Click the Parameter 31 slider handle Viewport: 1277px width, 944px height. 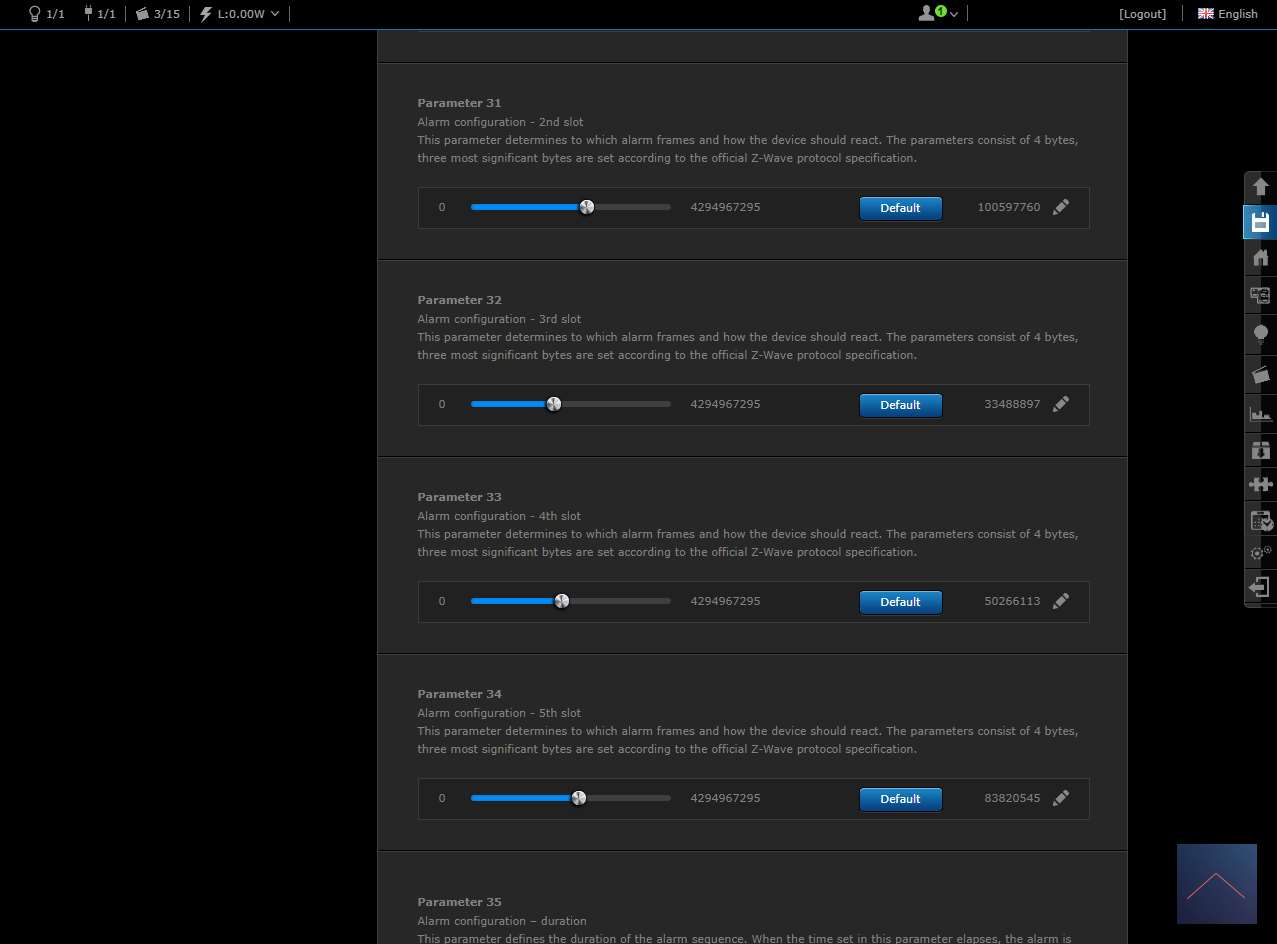click(587, 207)
